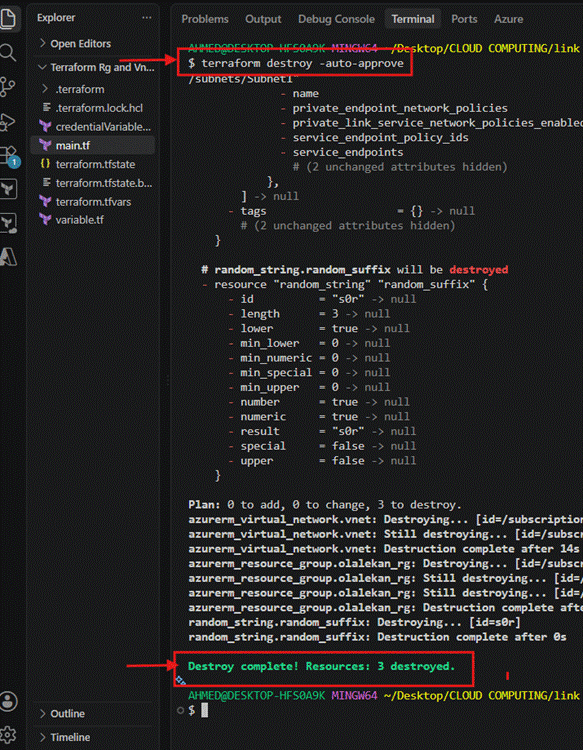Click the braces icon beside terraform.tfstate
The image size is (583, 750).
click(45, 164)
